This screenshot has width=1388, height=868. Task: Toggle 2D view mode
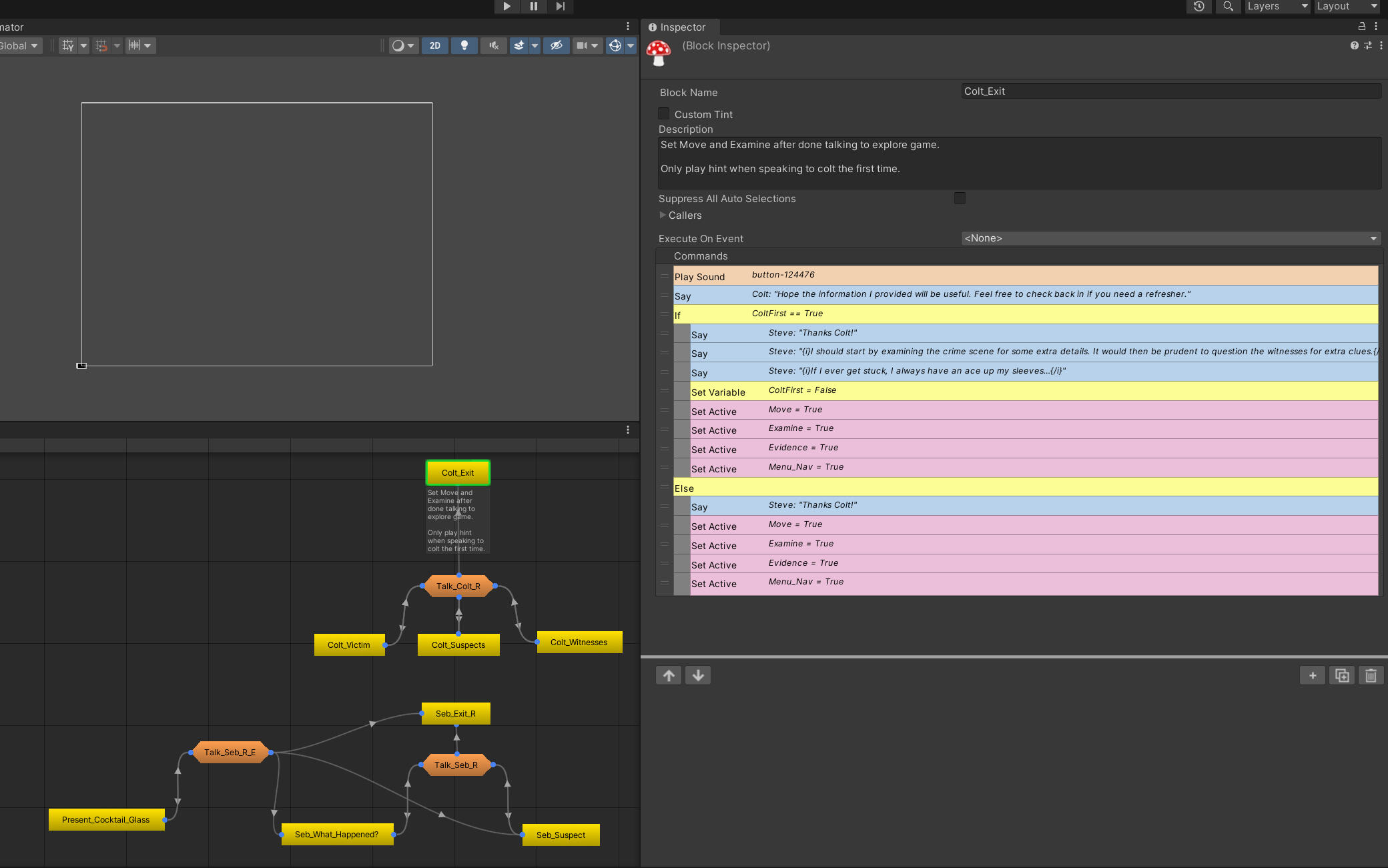435,45
